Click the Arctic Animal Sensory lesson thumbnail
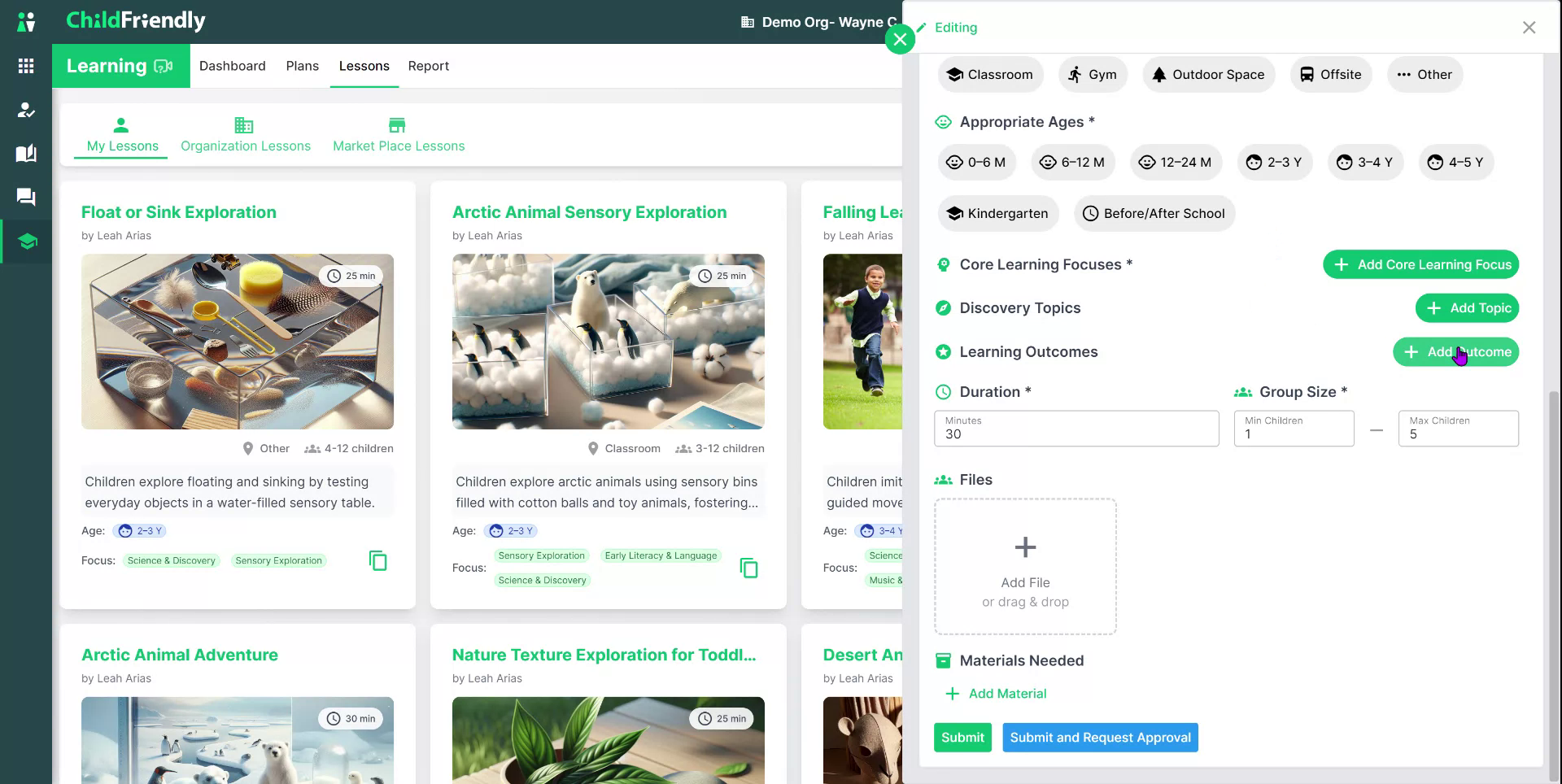This screenshot has width=1562, height=784. pyautogui.click(x=609, y=342)
